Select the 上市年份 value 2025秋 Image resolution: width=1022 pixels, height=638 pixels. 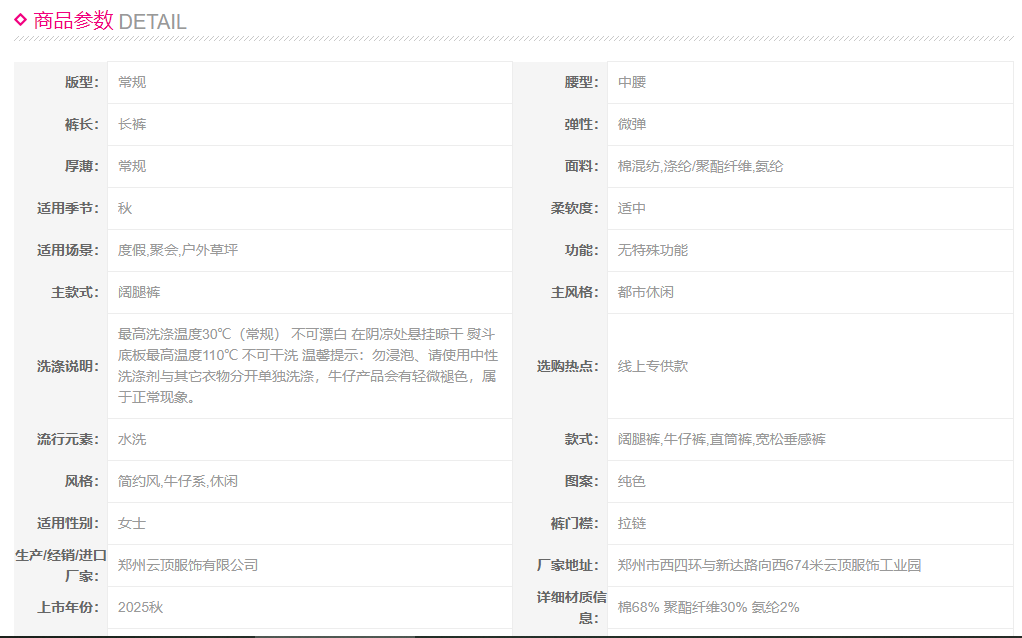tap(140, 607)
